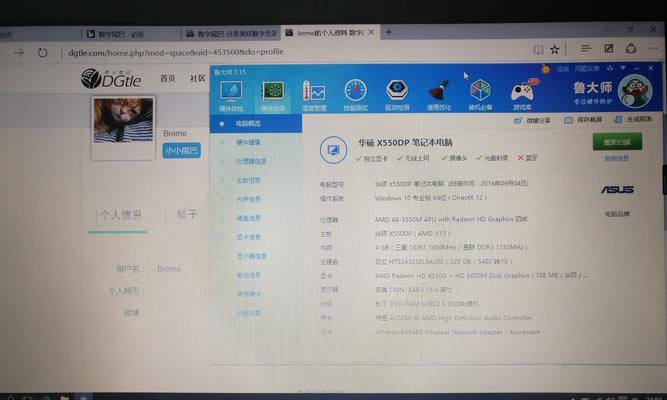This screenshot has width=667, height=400.
Task: Open 游戏库 gamepad icon
Action: (523, 96)
